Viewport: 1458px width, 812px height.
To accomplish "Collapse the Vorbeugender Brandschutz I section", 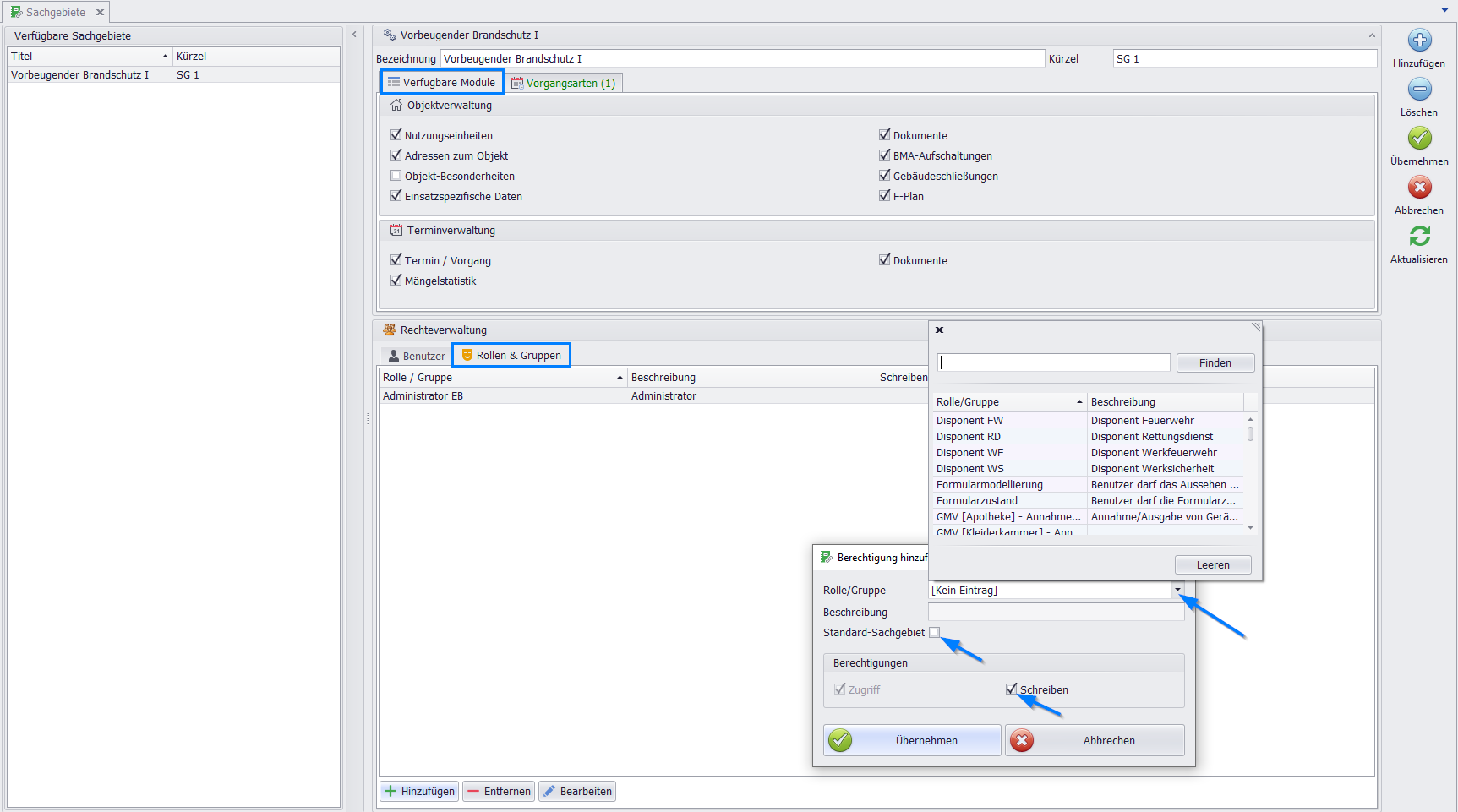I will pyautogui.click(x=1371, y=35).
